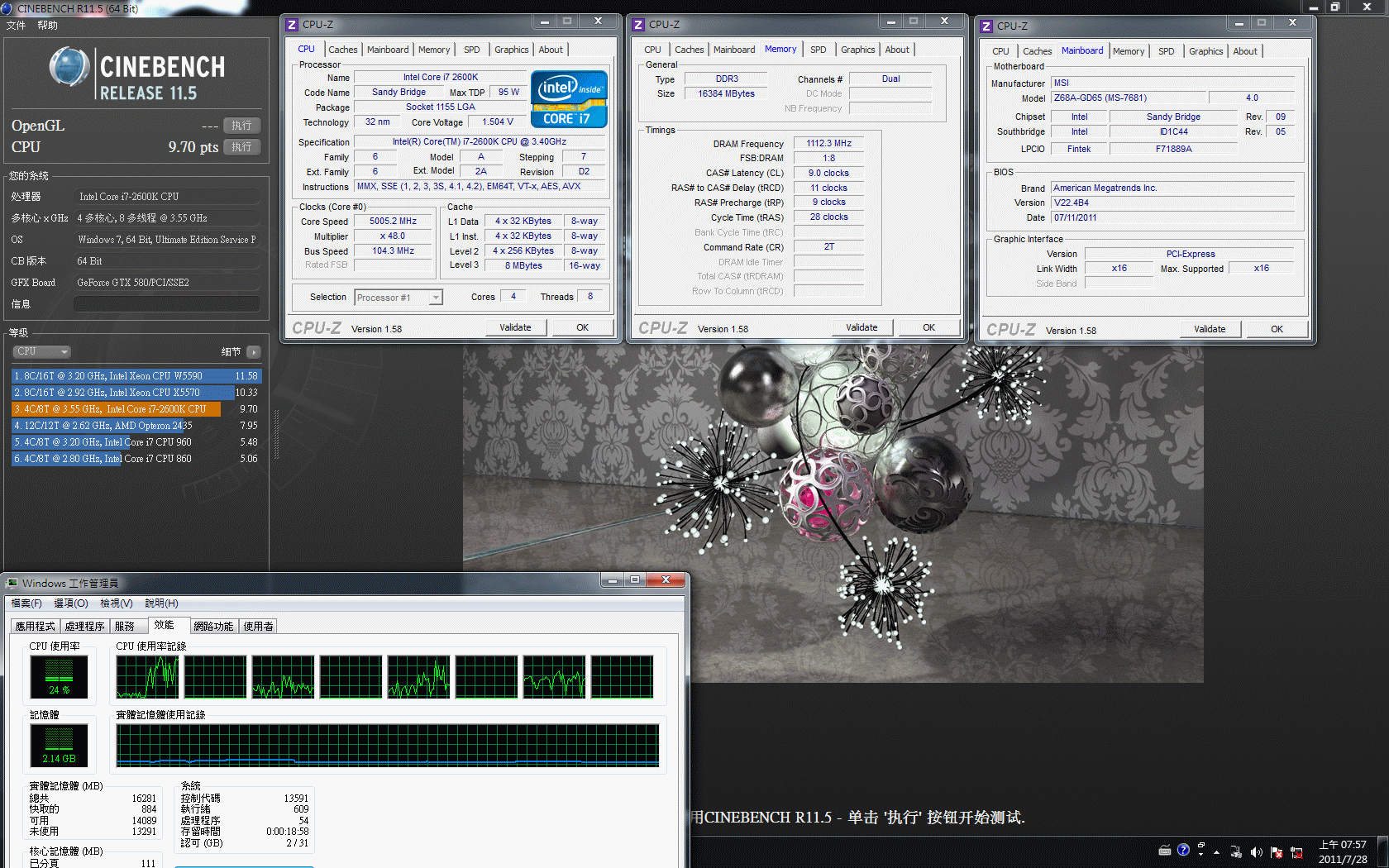Click the CPU usage 24% gauge
1389x868 pixels.
pos(59,677)
